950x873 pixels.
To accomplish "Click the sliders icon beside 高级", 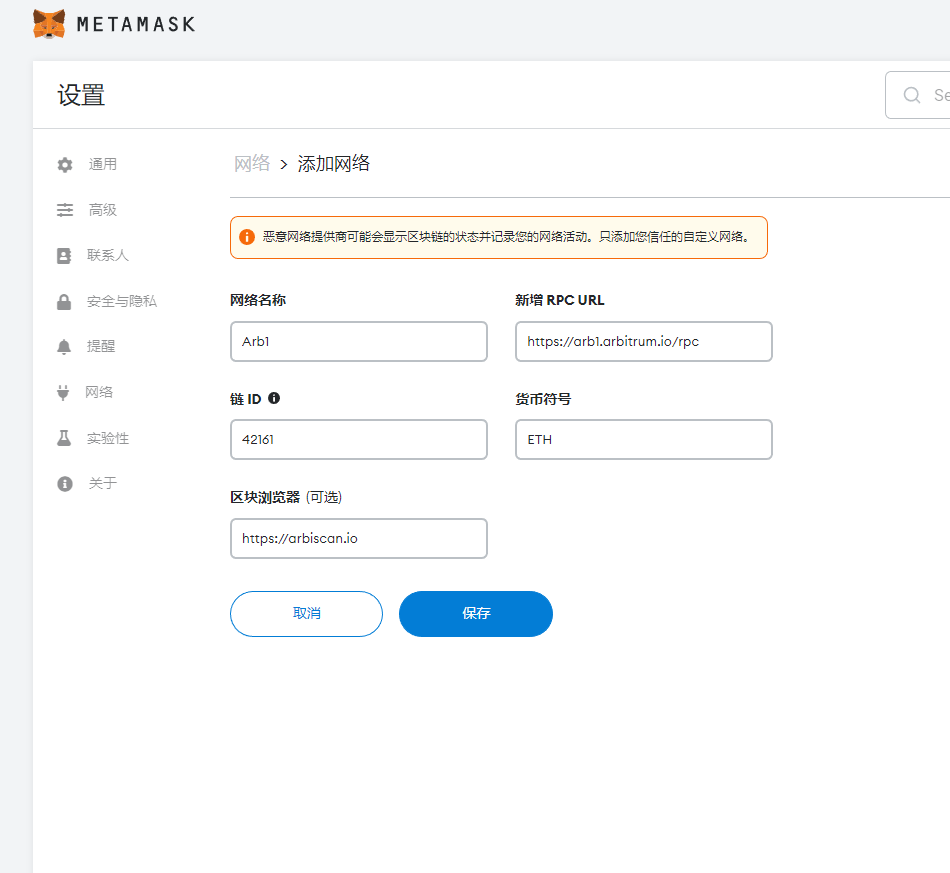I will (65, 210).
